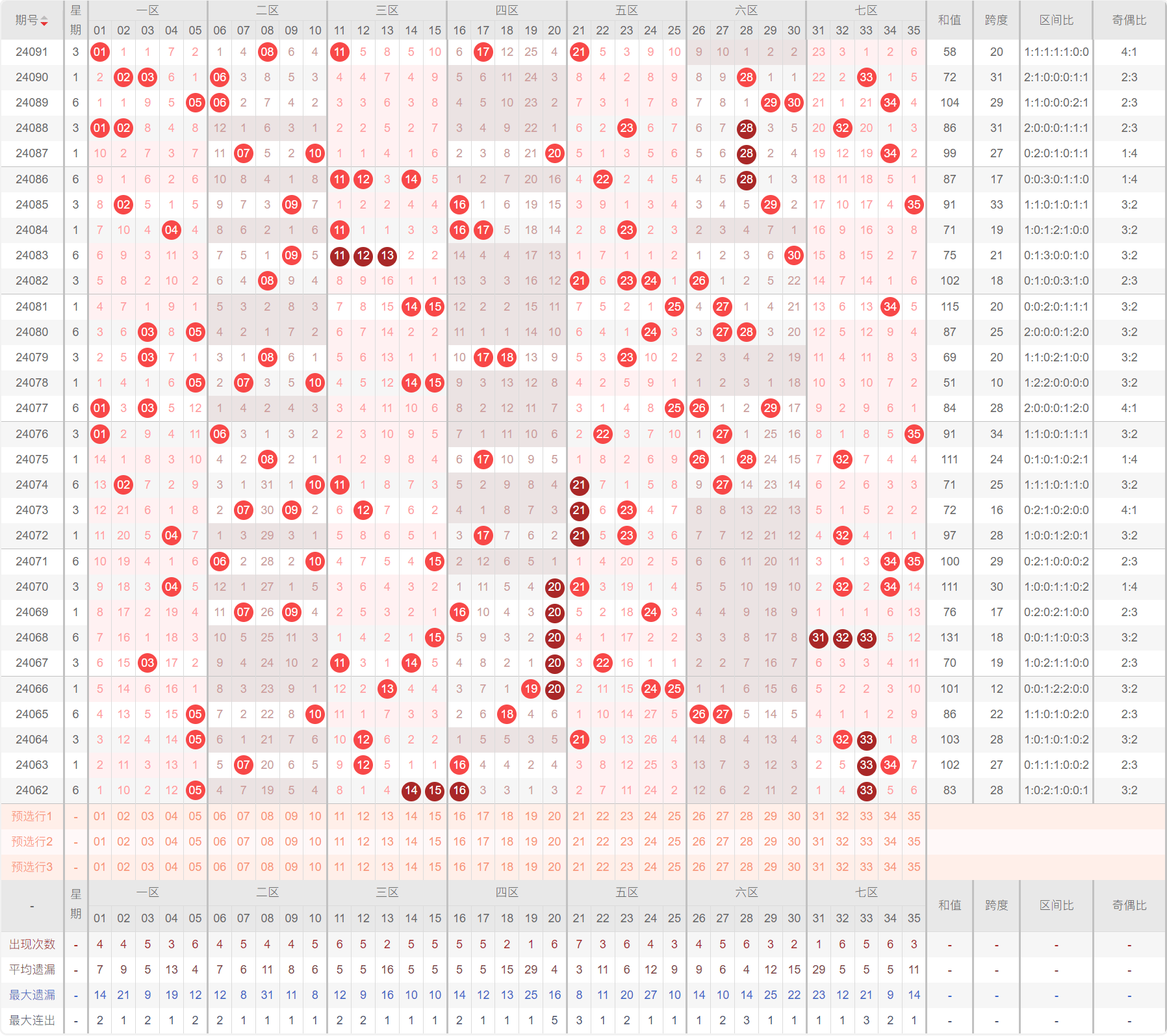Click red ball 25 in issue 24081

click(x=674, y=307)
